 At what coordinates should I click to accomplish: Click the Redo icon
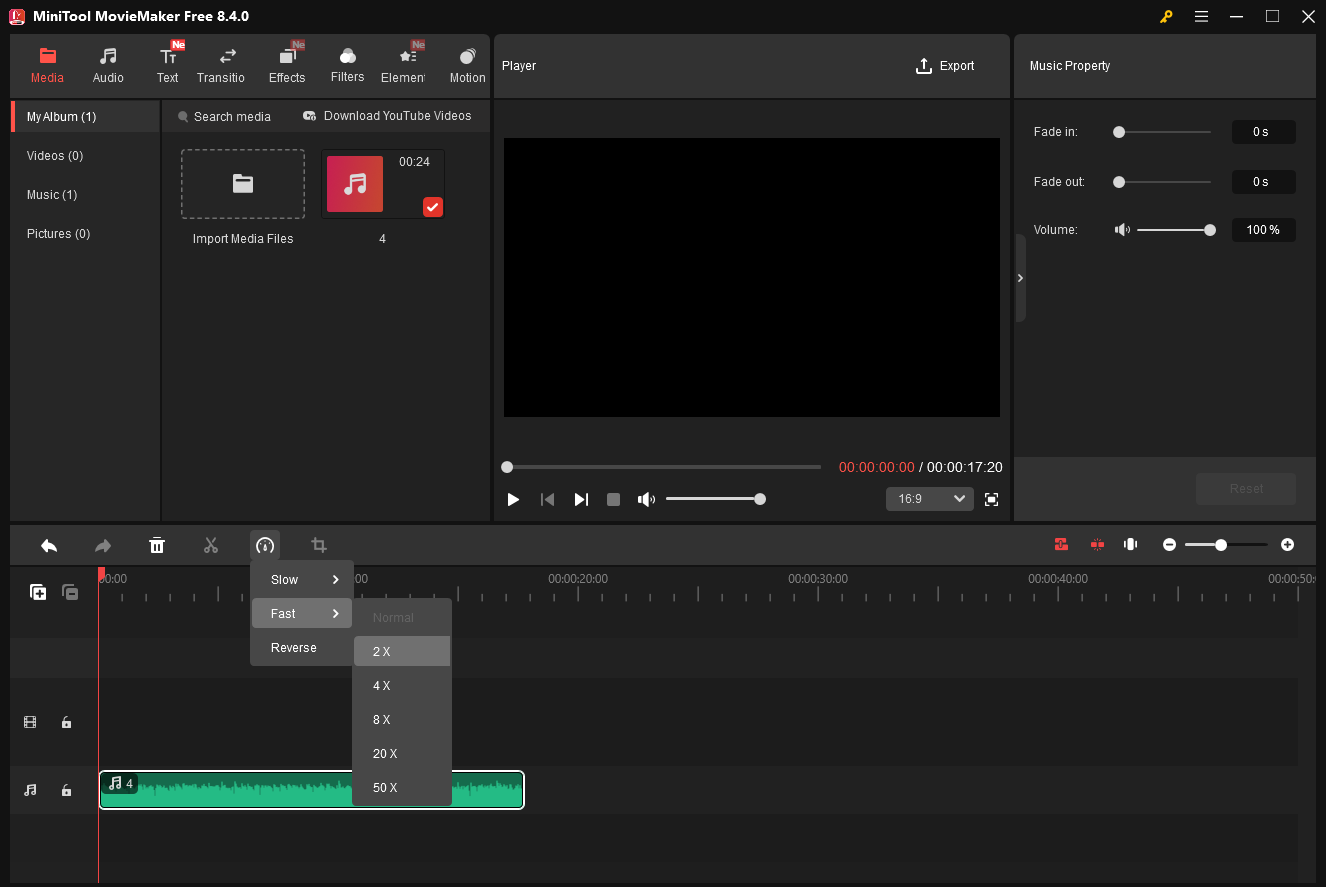pyautogui.click(x=103, y=545)
